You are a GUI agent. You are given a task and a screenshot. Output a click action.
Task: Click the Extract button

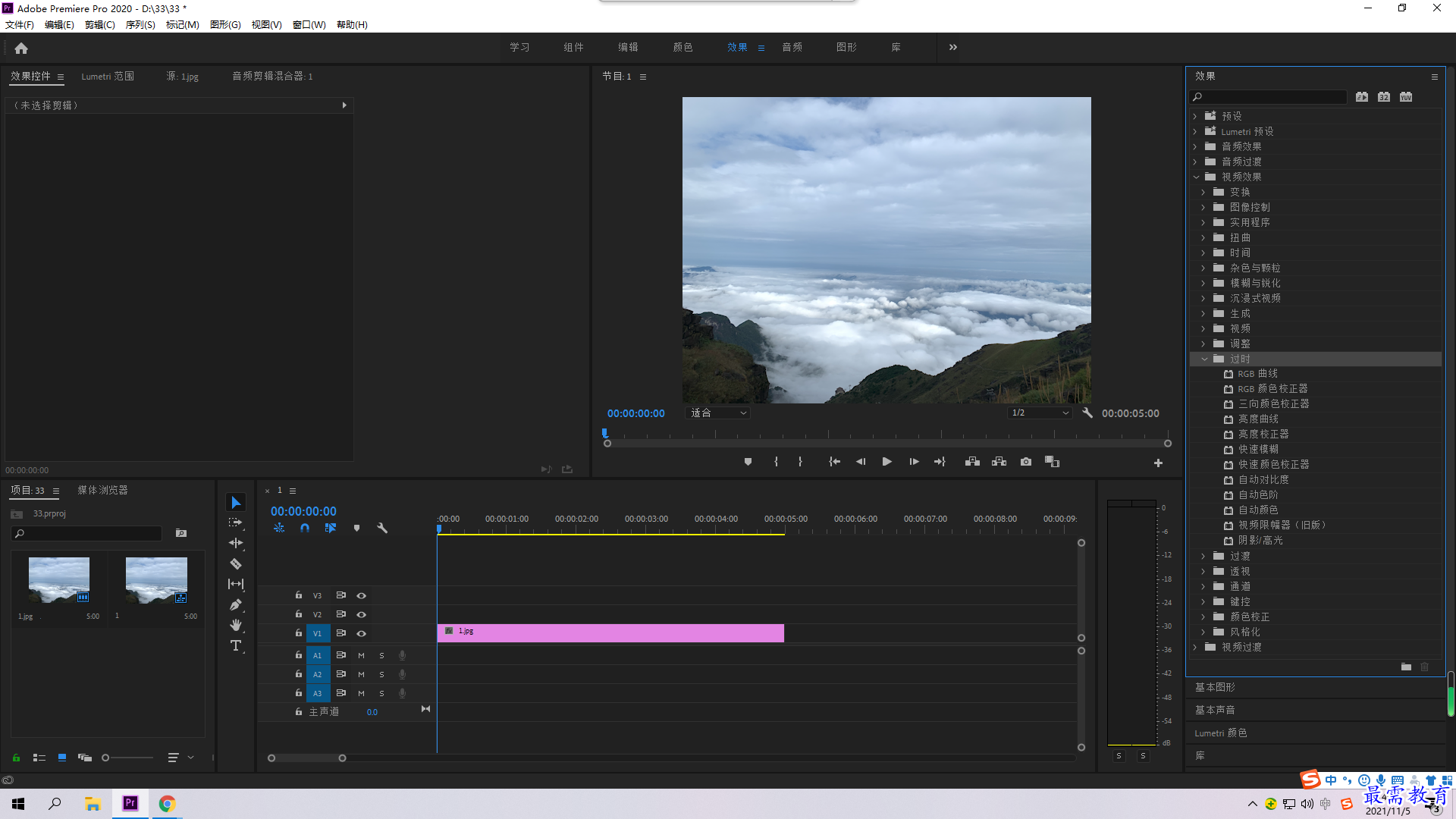999,462
